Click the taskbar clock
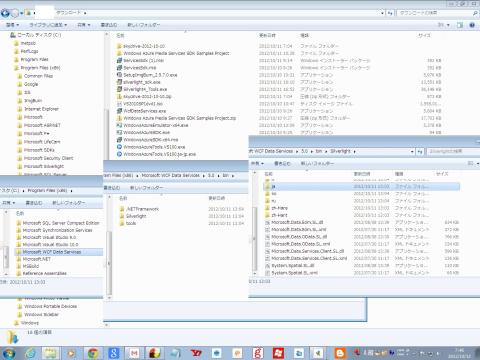The image size is (480, 360). coord(460,353)
